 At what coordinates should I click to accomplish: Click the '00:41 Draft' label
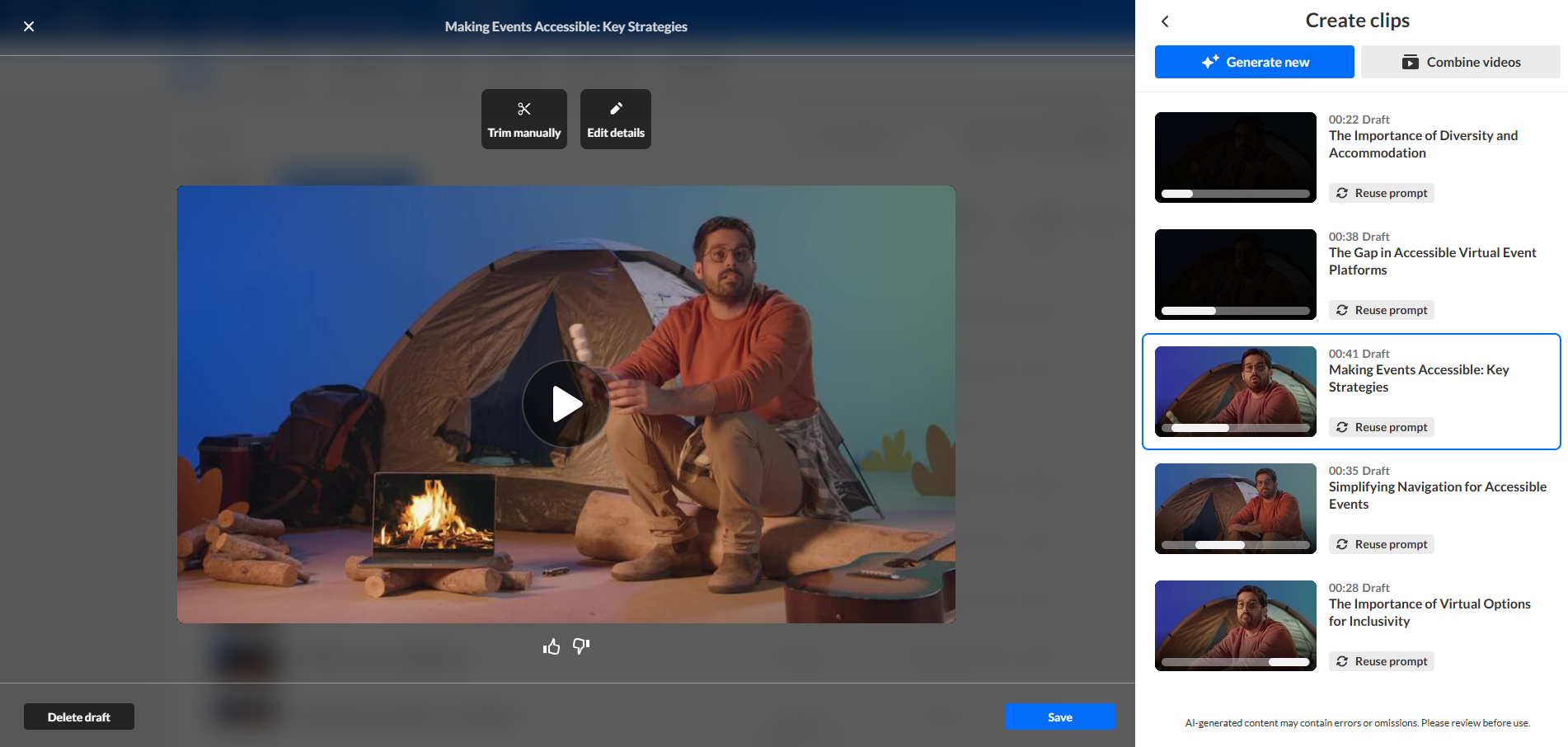(1359, 354)
